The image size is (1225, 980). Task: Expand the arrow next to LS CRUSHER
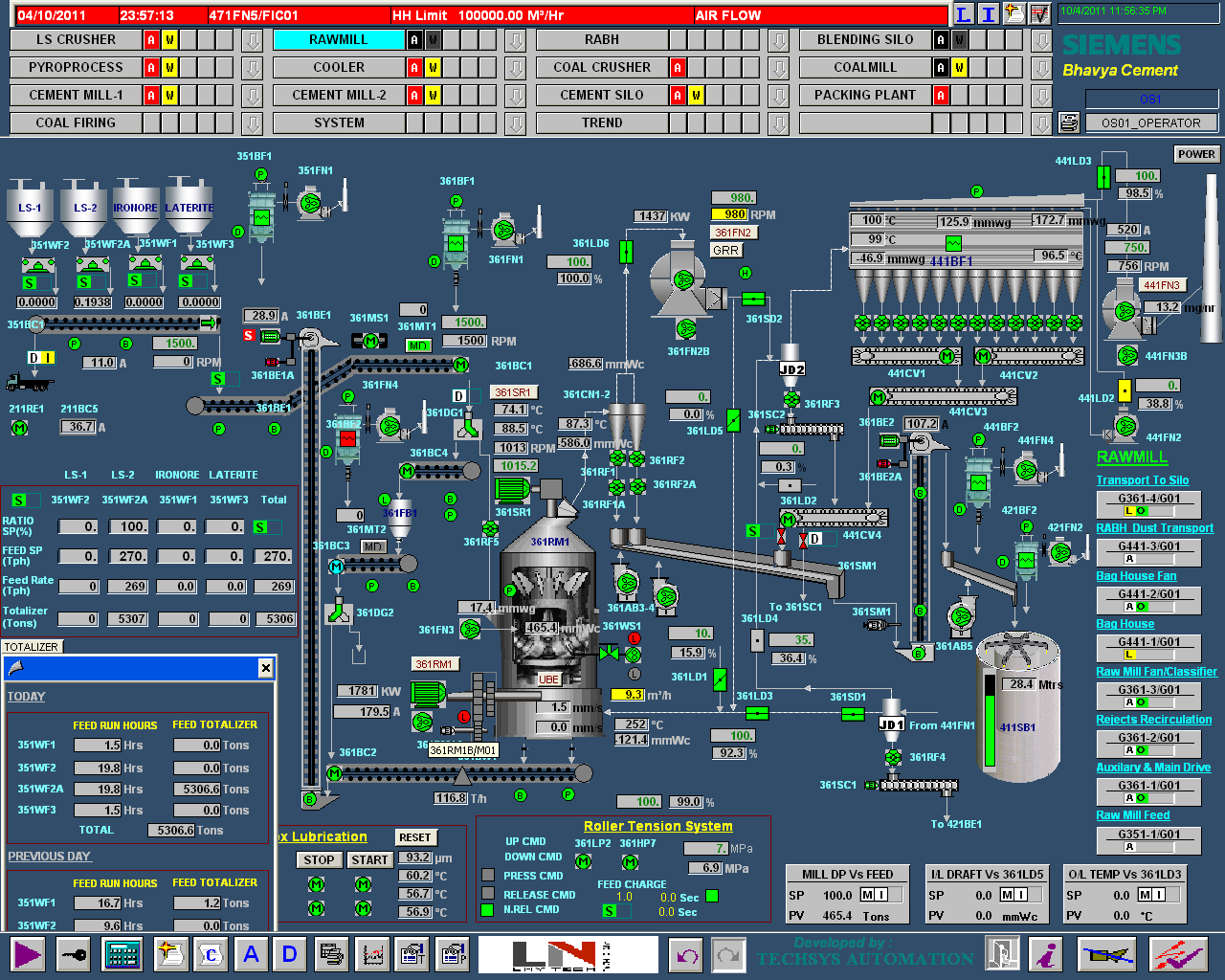pyautogui.click(x=252, y=40)
